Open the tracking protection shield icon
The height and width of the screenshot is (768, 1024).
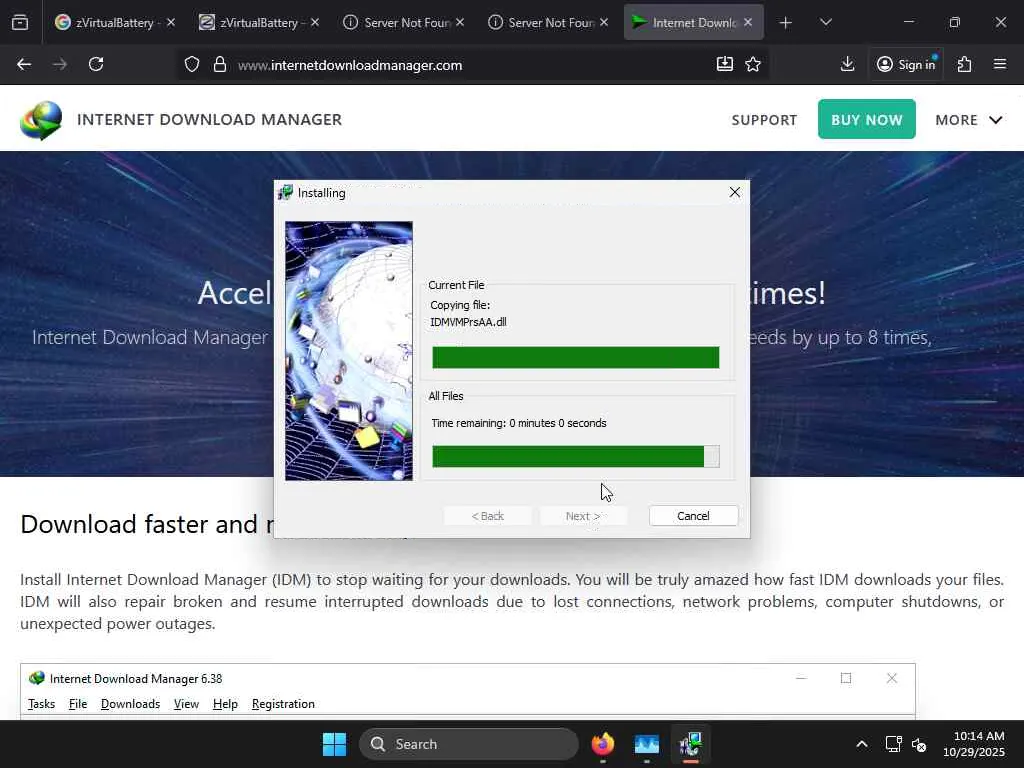pyautogui.click(x=191, y=65)
